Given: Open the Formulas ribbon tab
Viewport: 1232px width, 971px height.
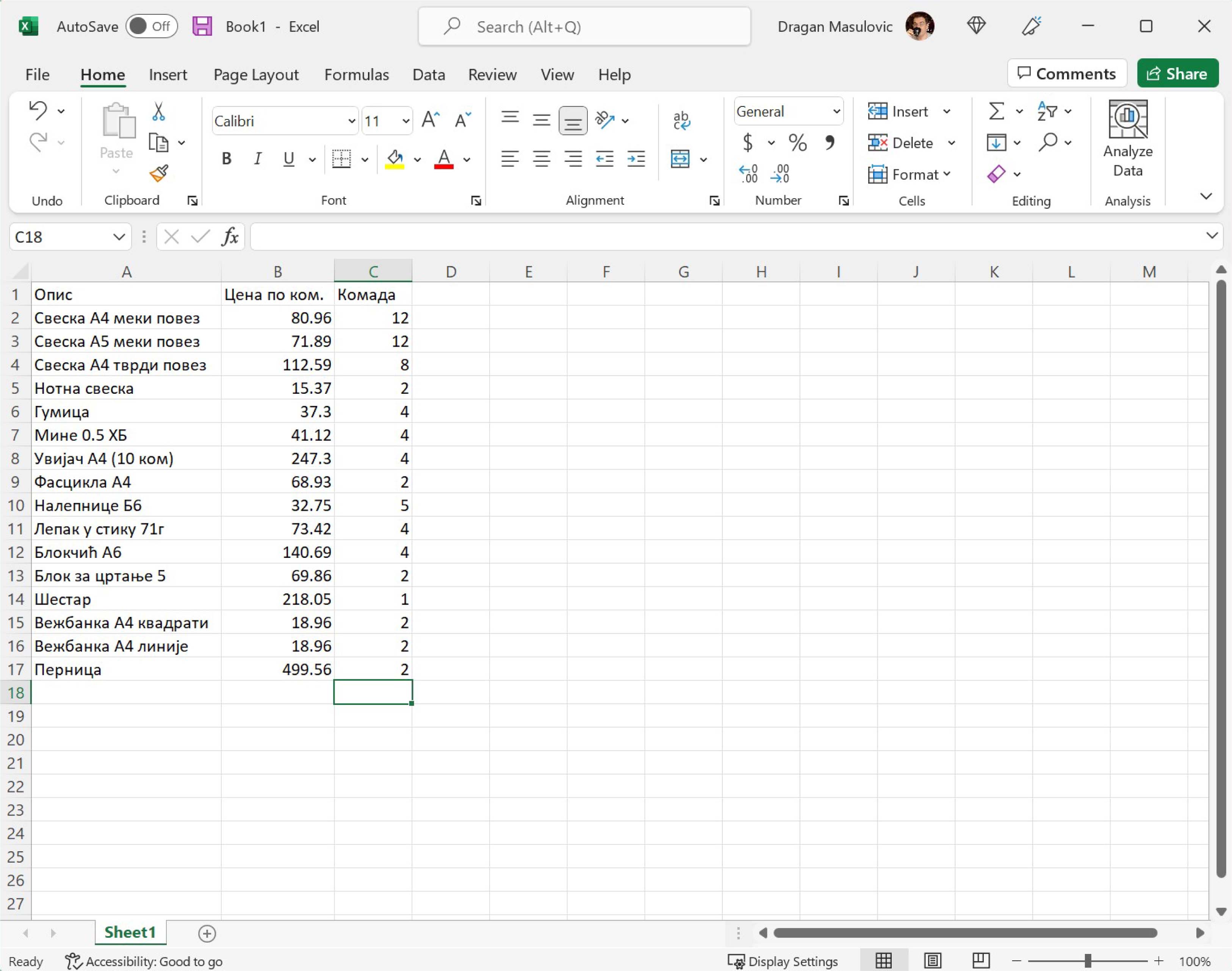Looking at the screenshot, I should point(357,74).
